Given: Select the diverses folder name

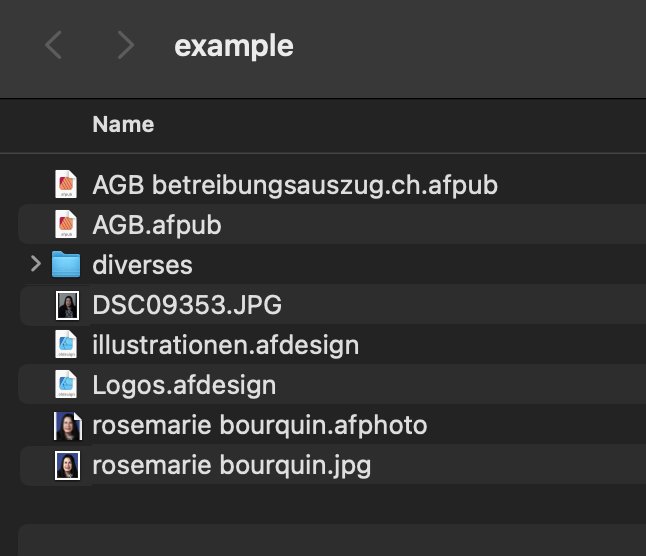Looking at the screenshot, I should [142, 265].
